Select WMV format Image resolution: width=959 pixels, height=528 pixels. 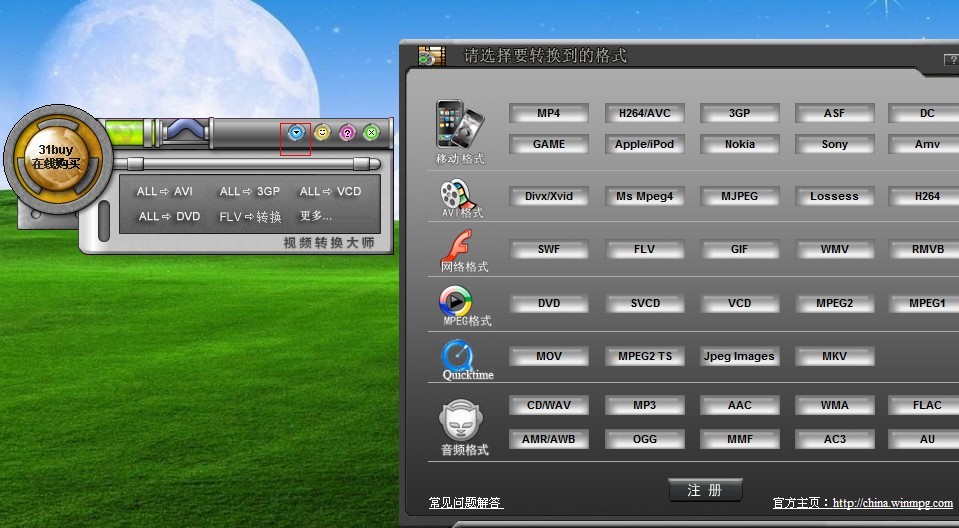(834, 250)
